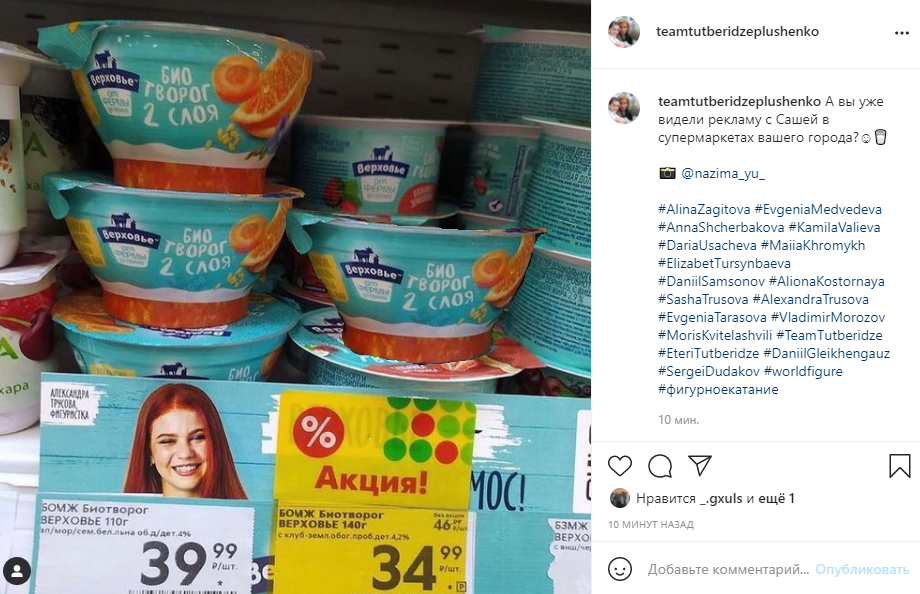The width and height of the screenshot is (920, 594).
Task: Open the header profile avatar
Action: point(624,32)
